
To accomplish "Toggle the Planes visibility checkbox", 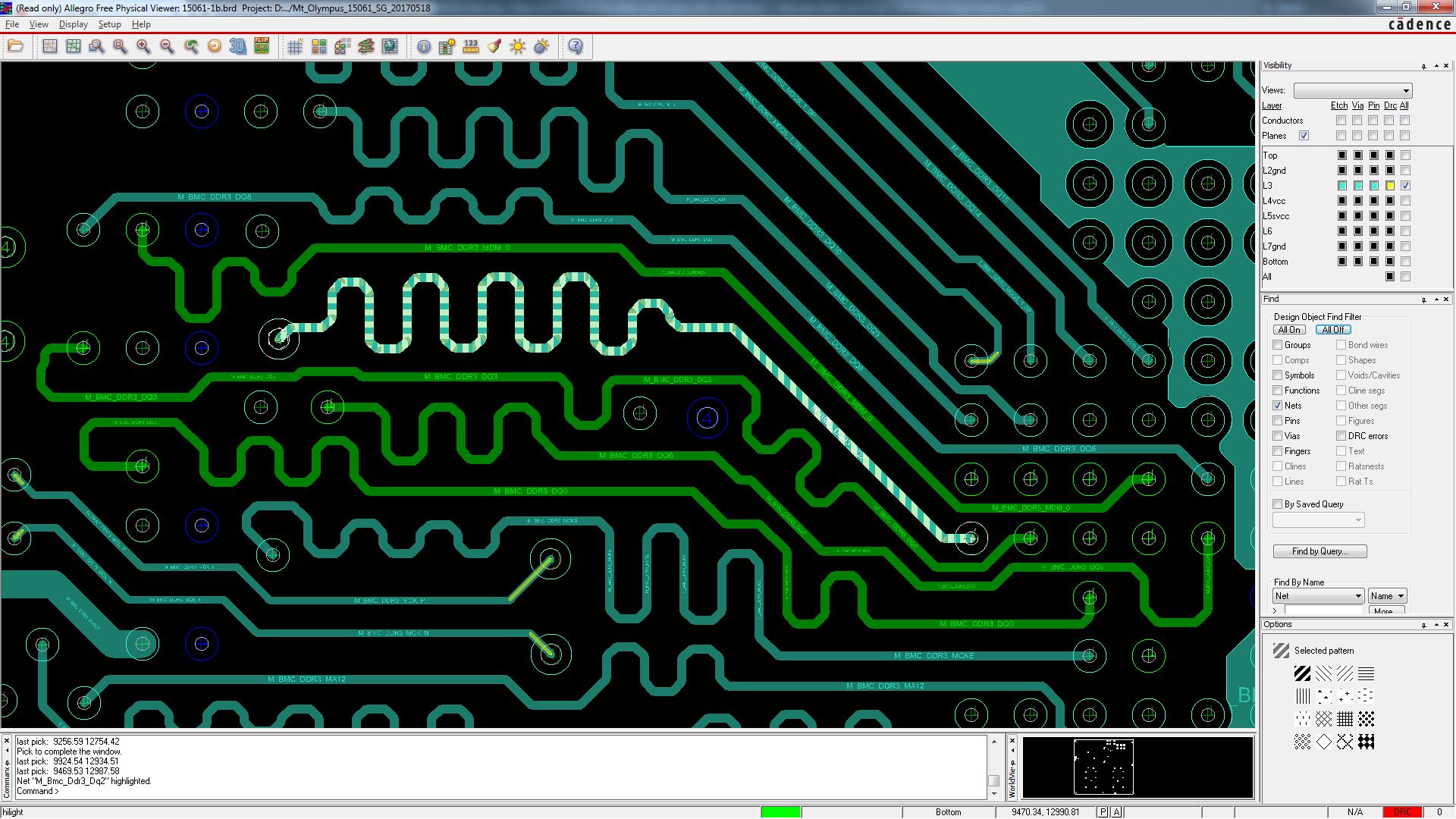I will [x=1304, y=136].
